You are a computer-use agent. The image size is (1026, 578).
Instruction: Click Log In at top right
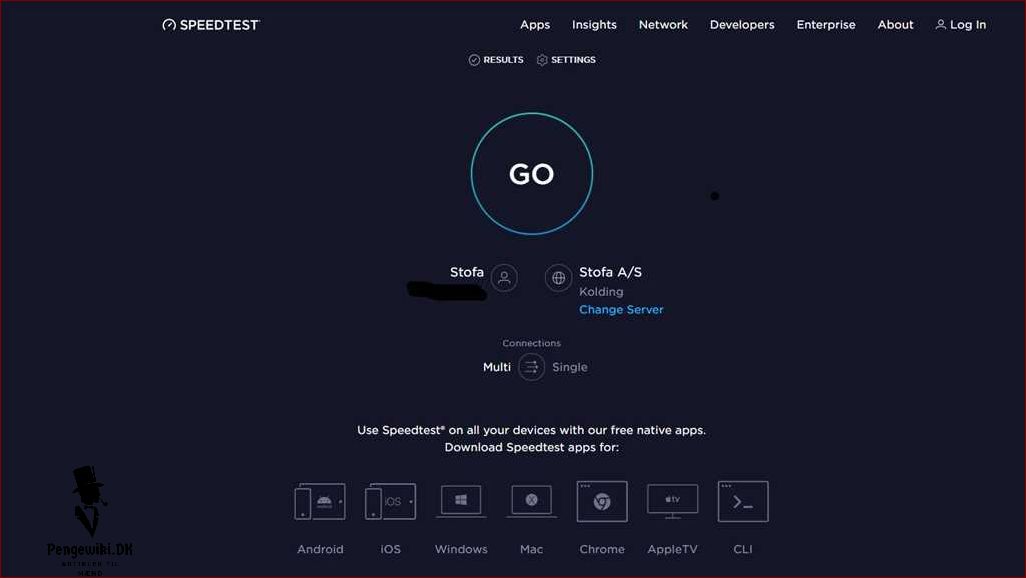coord(960,24)
